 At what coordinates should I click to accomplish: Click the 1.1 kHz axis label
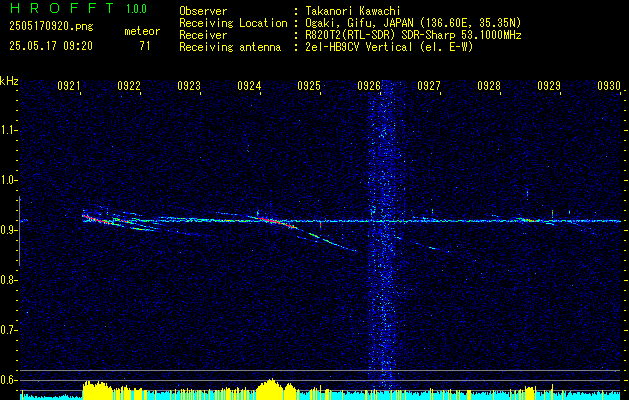[x=7, y=130]
